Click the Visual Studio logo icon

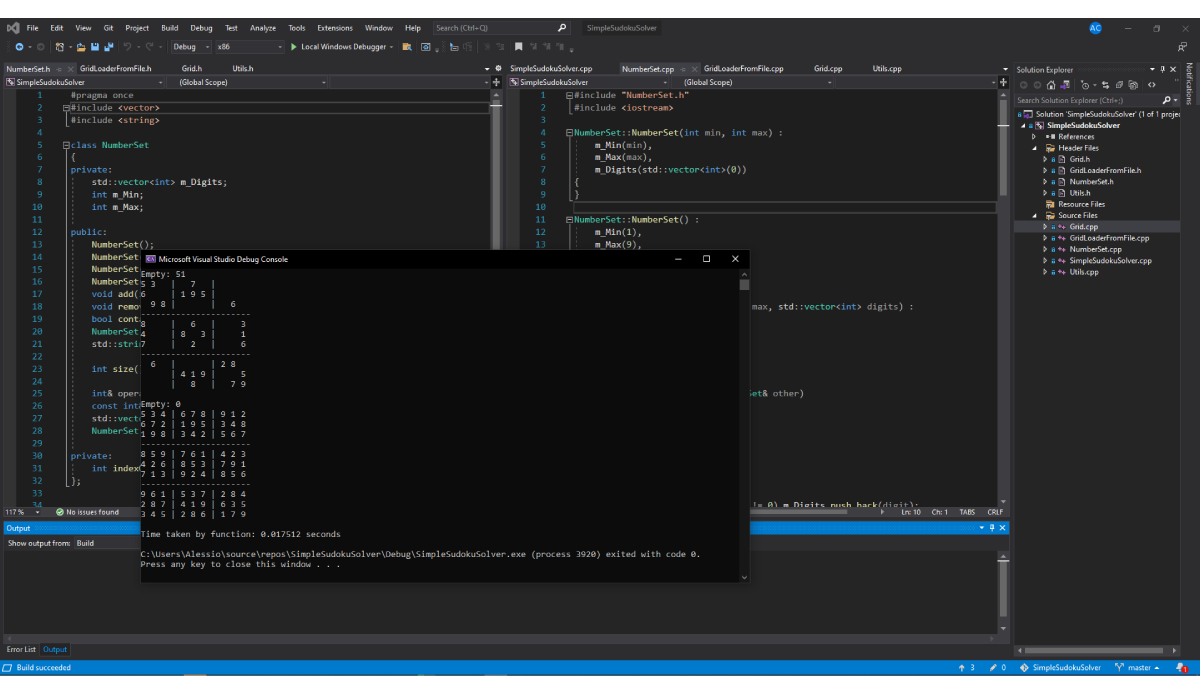pos(12,28)
